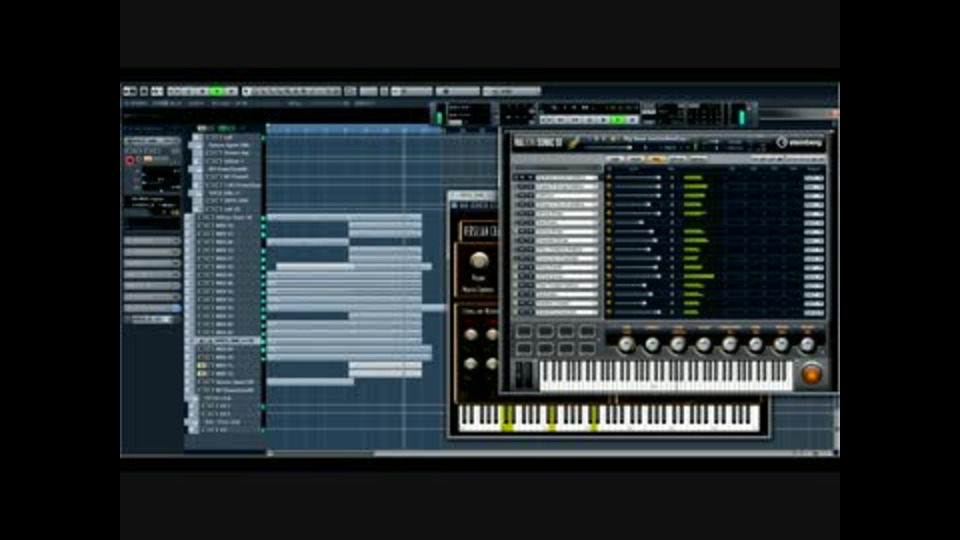Toggle the red Record Enable button in inspector

pyautogui.click(x=130, y=160)
